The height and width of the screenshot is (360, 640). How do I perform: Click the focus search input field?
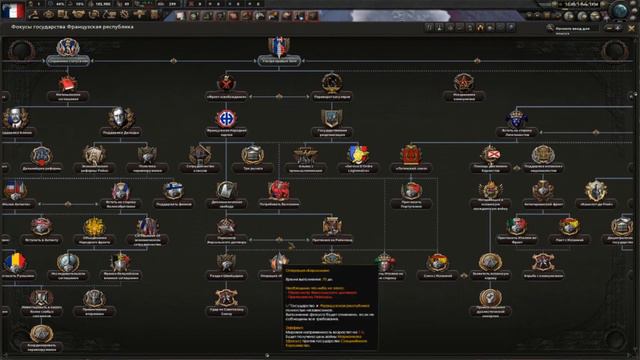click(x=577, y=28)
